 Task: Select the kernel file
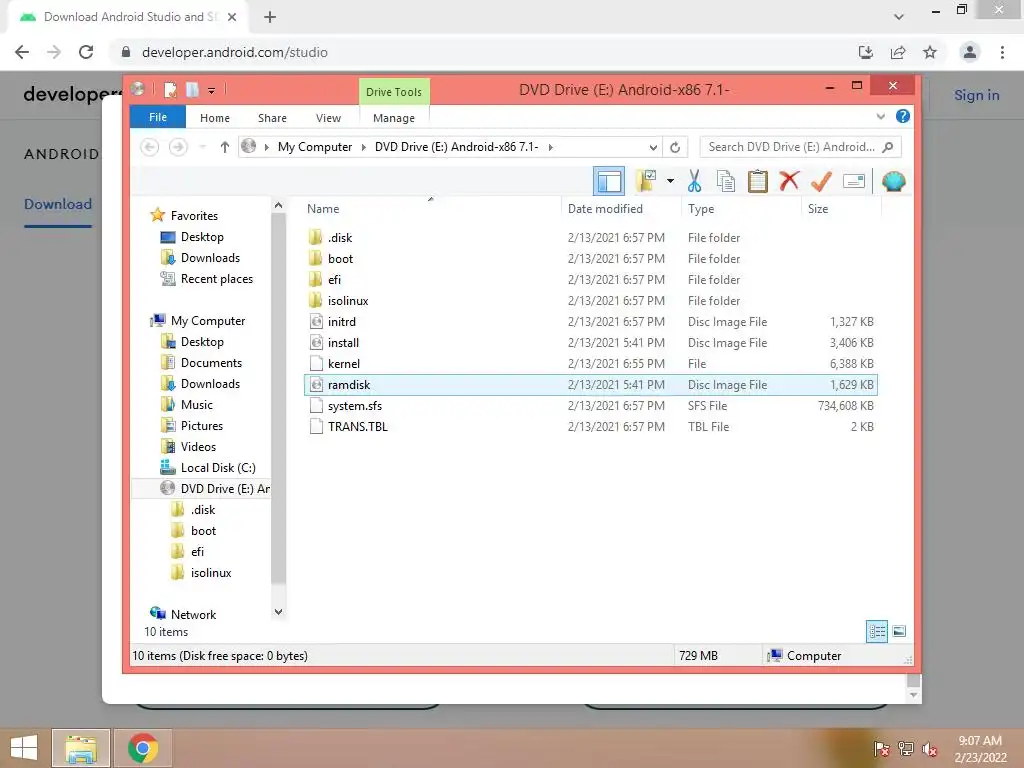(591, 364)
